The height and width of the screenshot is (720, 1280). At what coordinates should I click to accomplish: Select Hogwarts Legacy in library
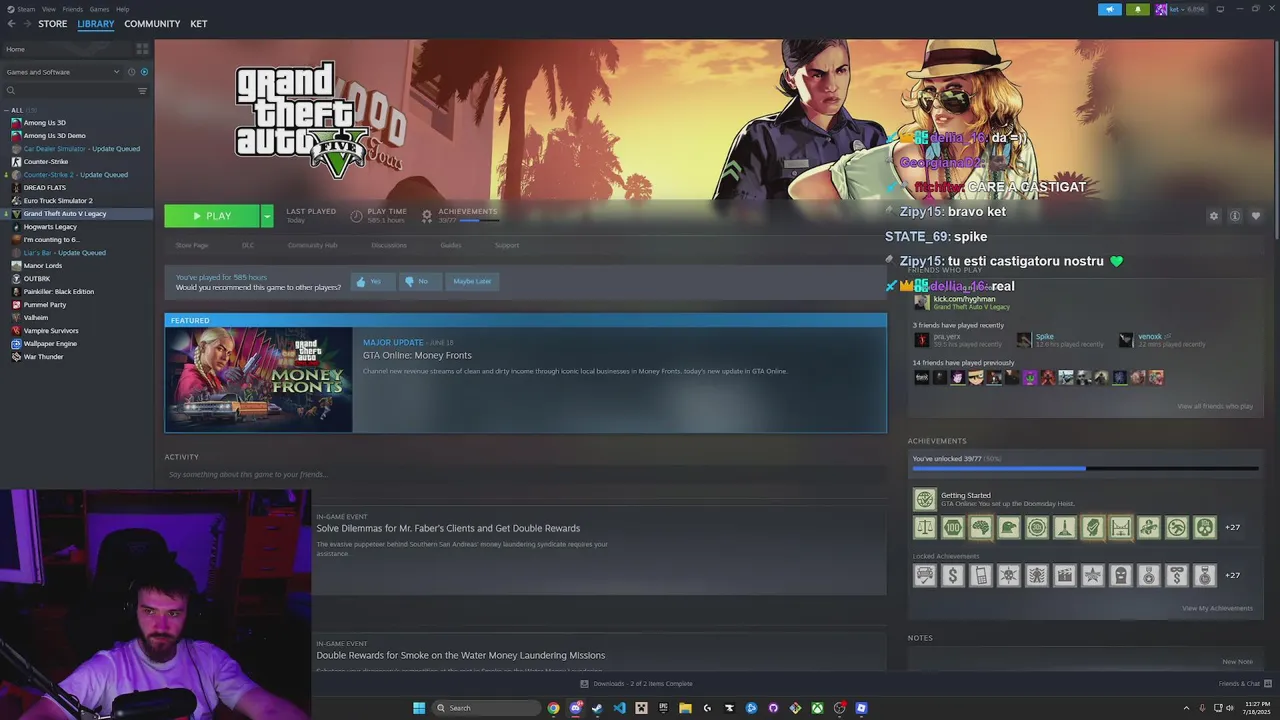50,227
